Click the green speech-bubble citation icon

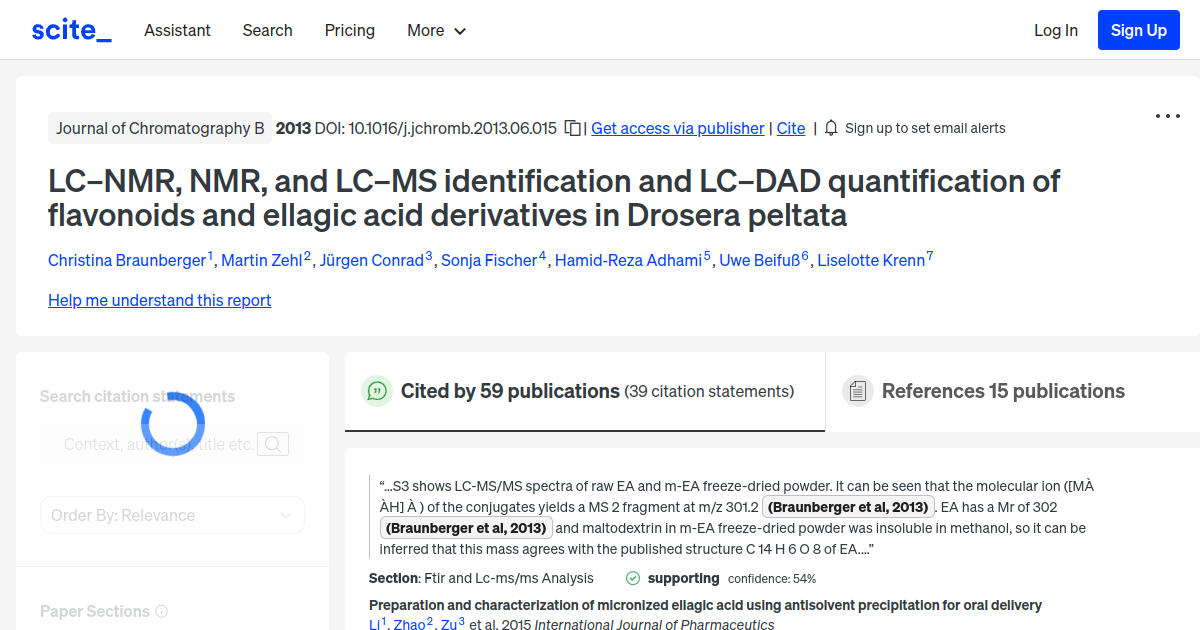pos(377,391)
